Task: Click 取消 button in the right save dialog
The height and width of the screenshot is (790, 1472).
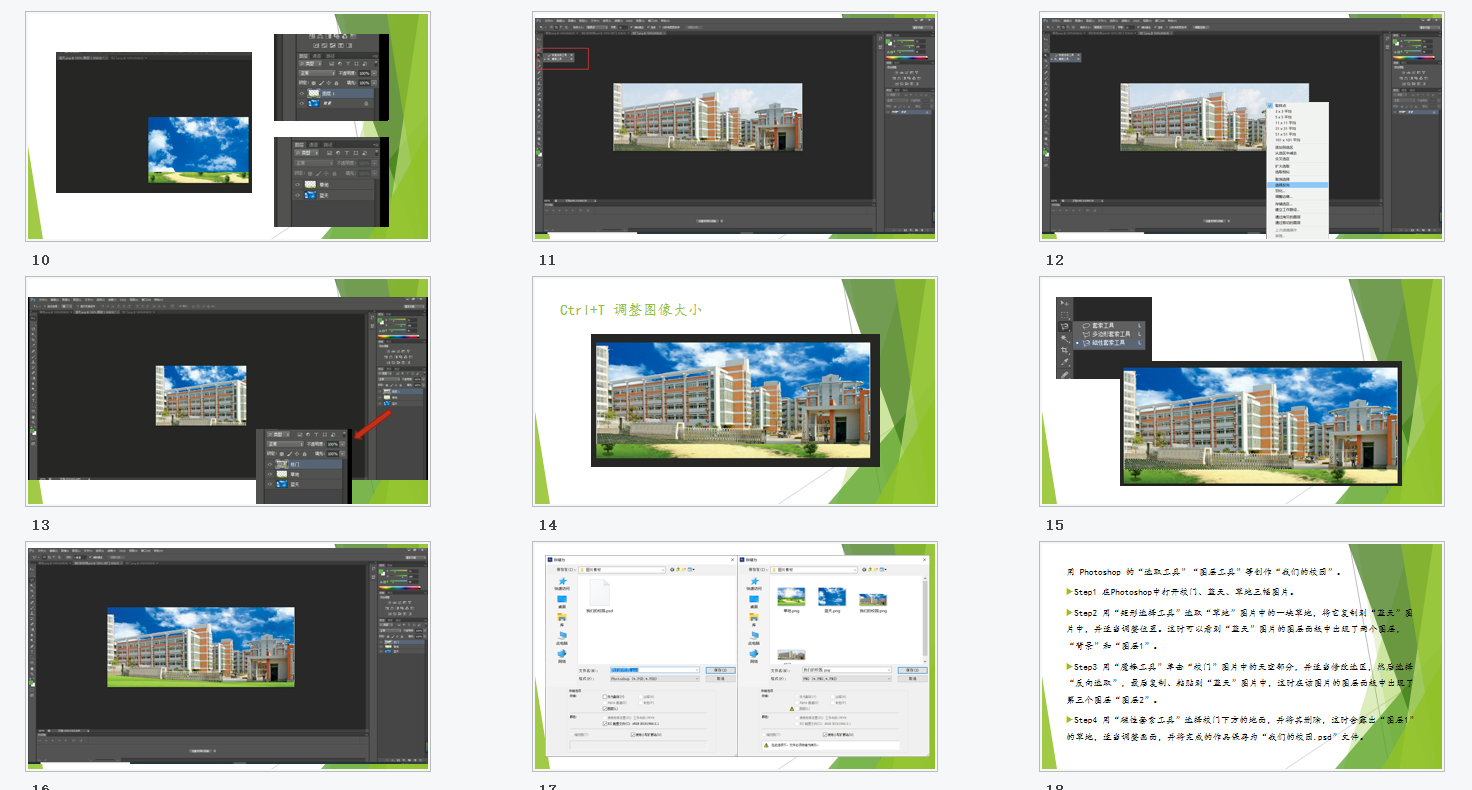Action: coord(912,678)
